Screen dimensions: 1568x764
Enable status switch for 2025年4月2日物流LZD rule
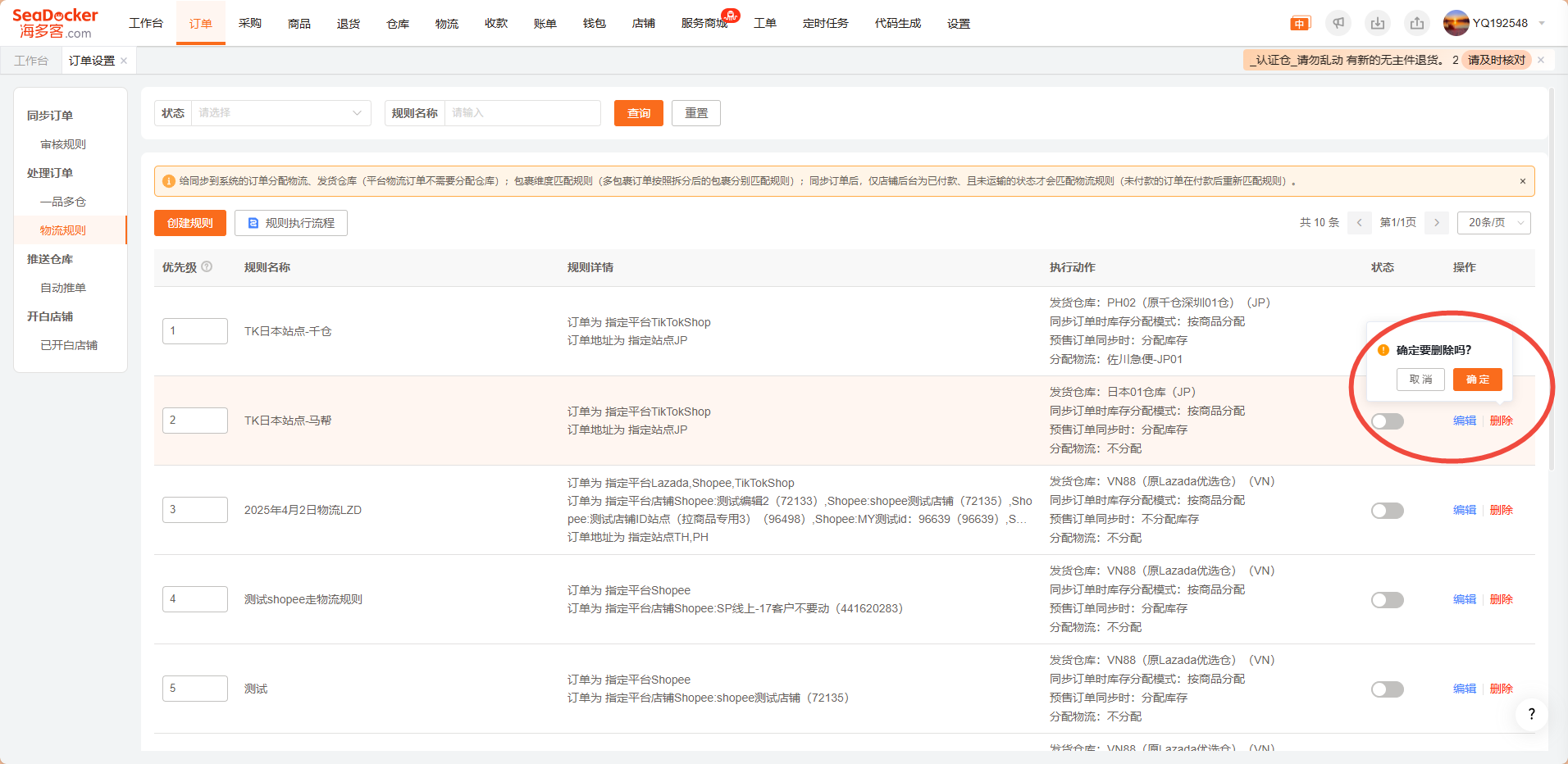coord(1387,511)
